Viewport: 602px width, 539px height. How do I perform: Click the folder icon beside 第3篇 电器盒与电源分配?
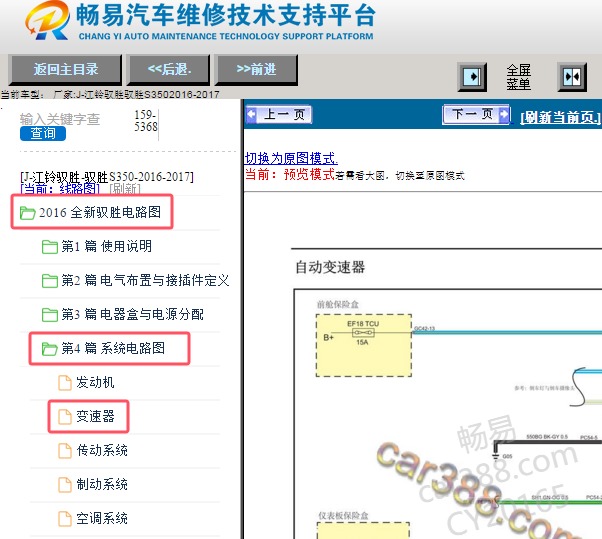(50, 315)
